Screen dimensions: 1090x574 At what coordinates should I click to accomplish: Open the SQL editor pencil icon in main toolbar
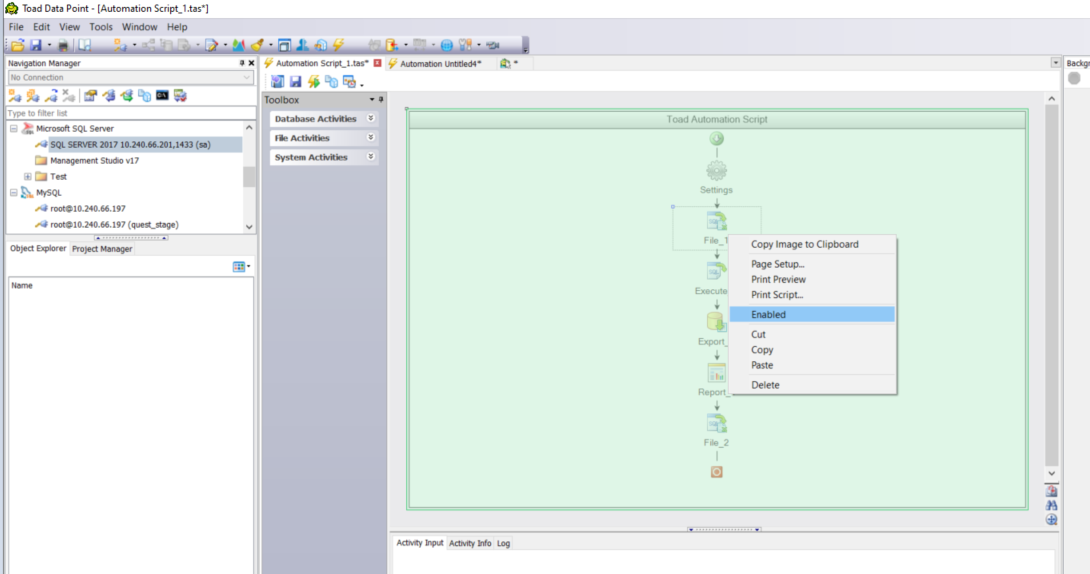click(211, 45)
